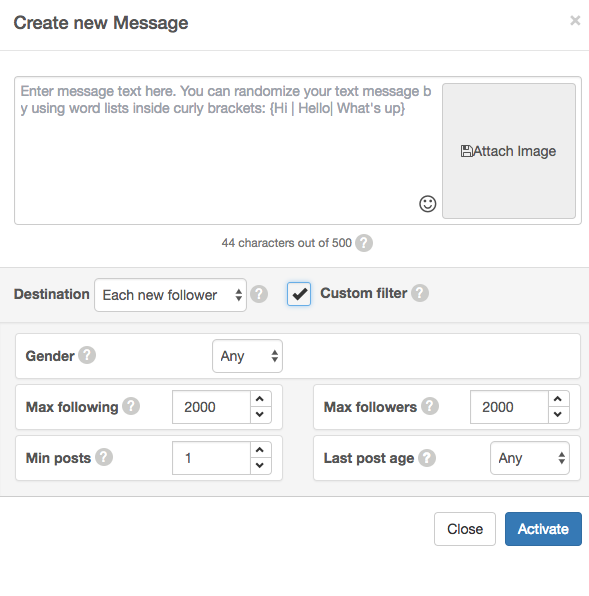Click the Gender help icon
The image size is (589, 596).
click(x=87, y=355)
